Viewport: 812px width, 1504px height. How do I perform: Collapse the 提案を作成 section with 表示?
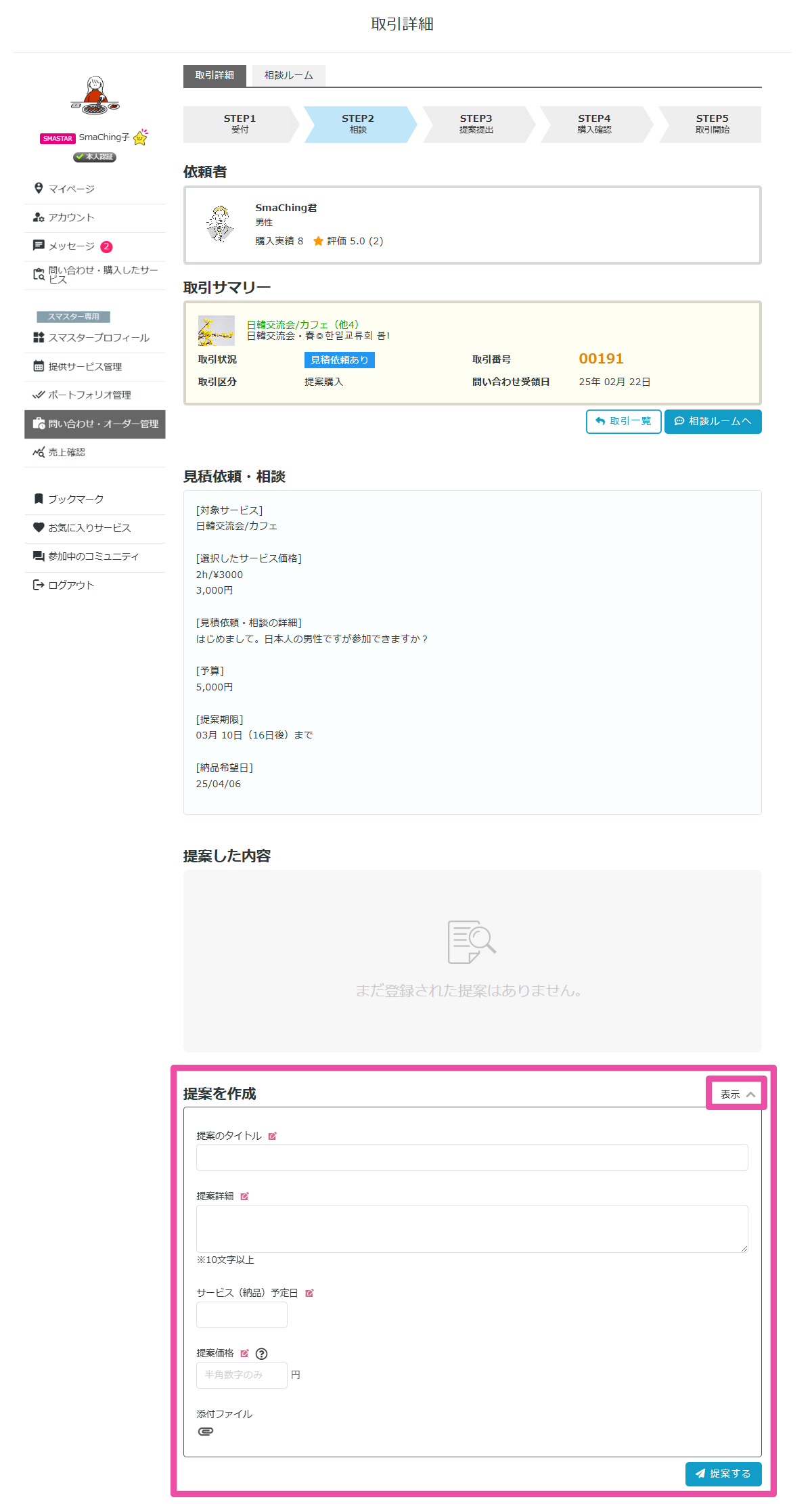[x=736, y=1094]
